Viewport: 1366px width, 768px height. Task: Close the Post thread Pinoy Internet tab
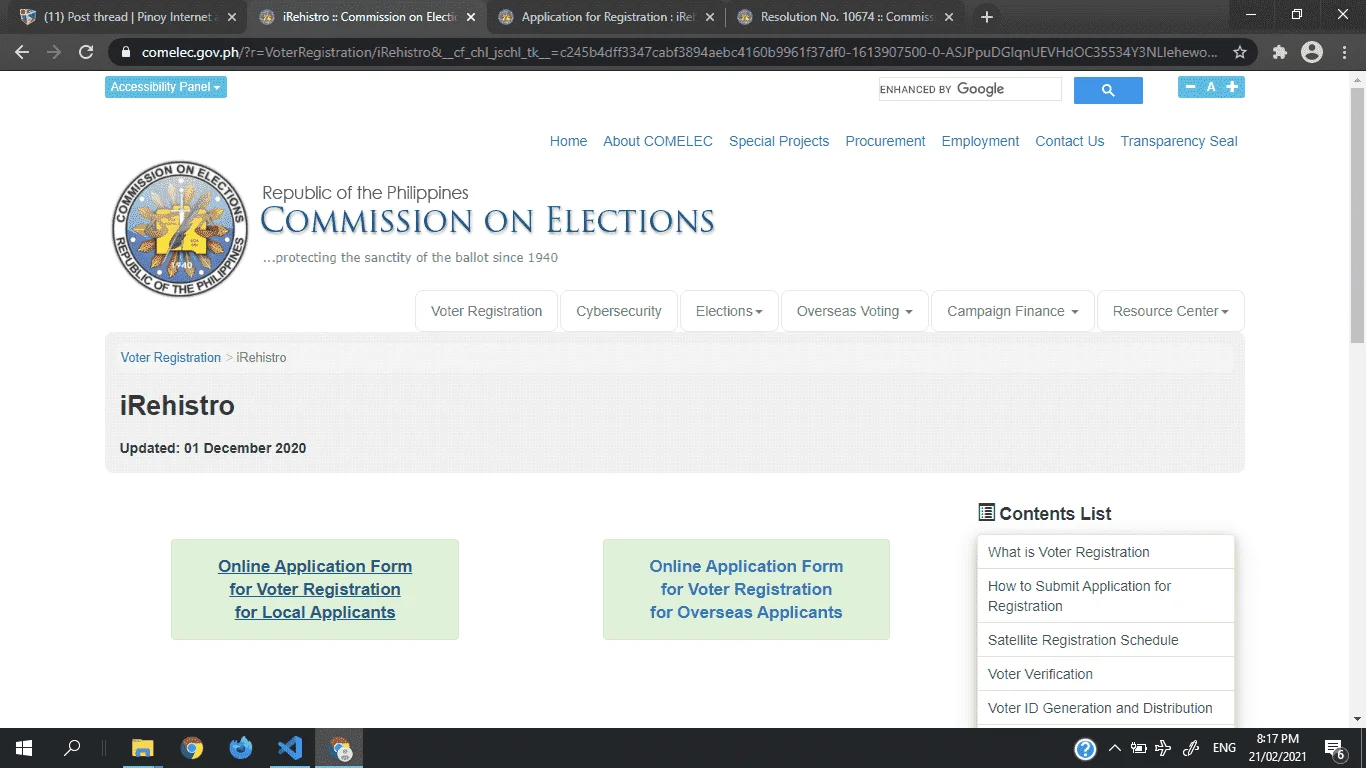(232, 17)
